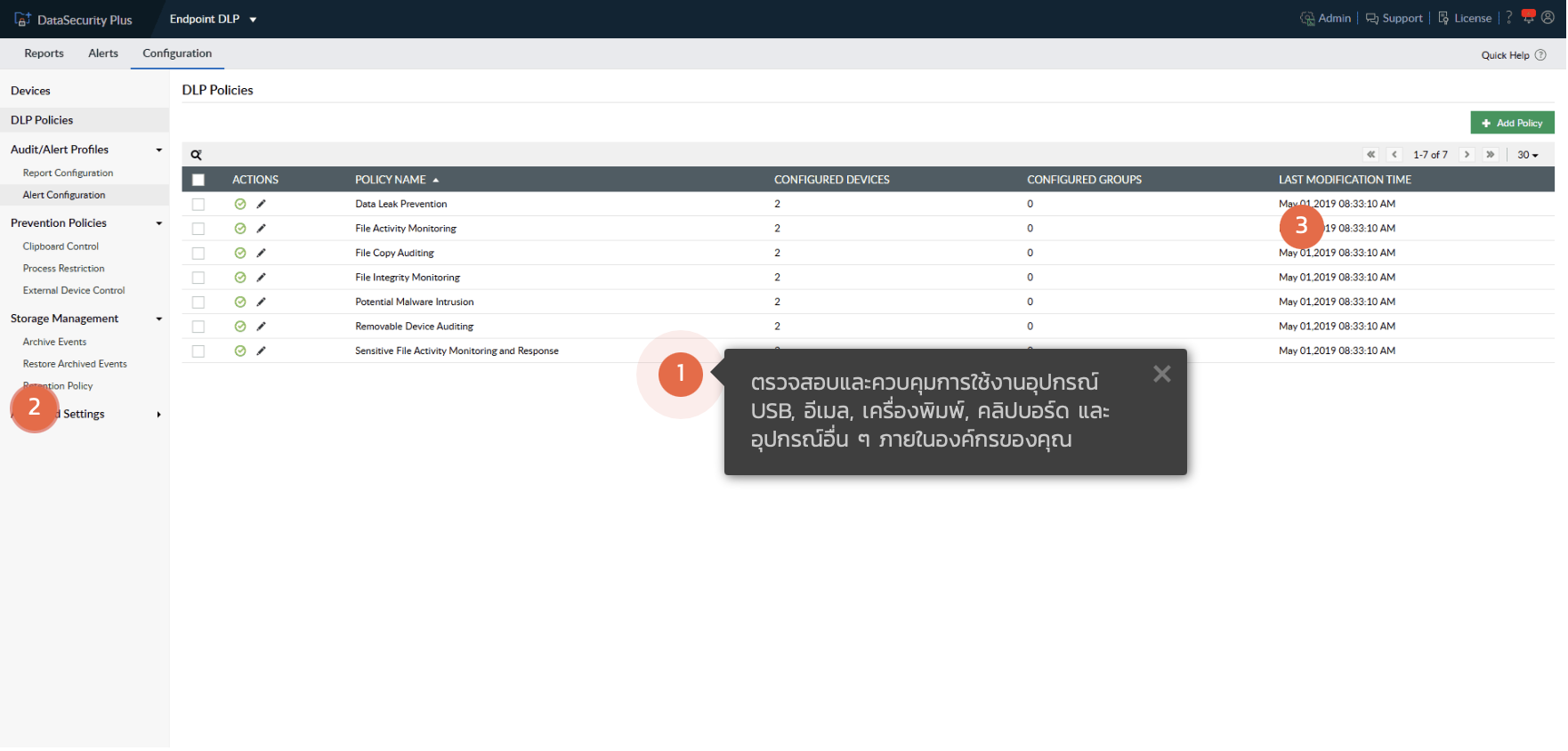Select the File Integrity Monitoring row checkbox
The height and width of the screenshot is (751, 1568).
tap(198, 278)
